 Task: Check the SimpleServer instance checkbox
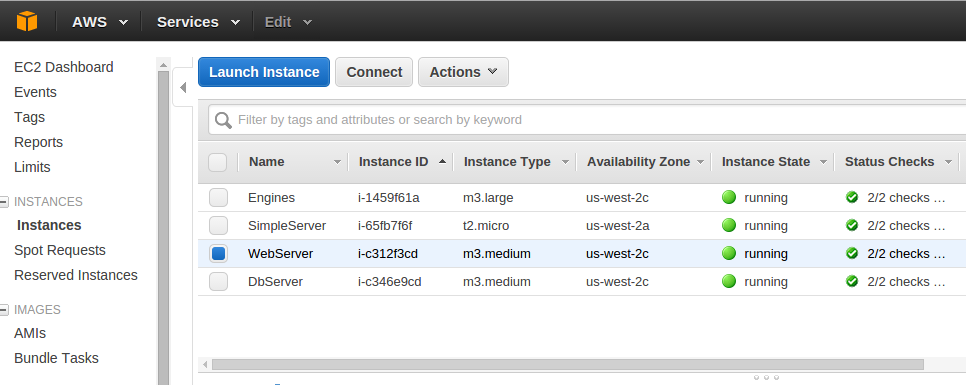[x=218, y=225]
